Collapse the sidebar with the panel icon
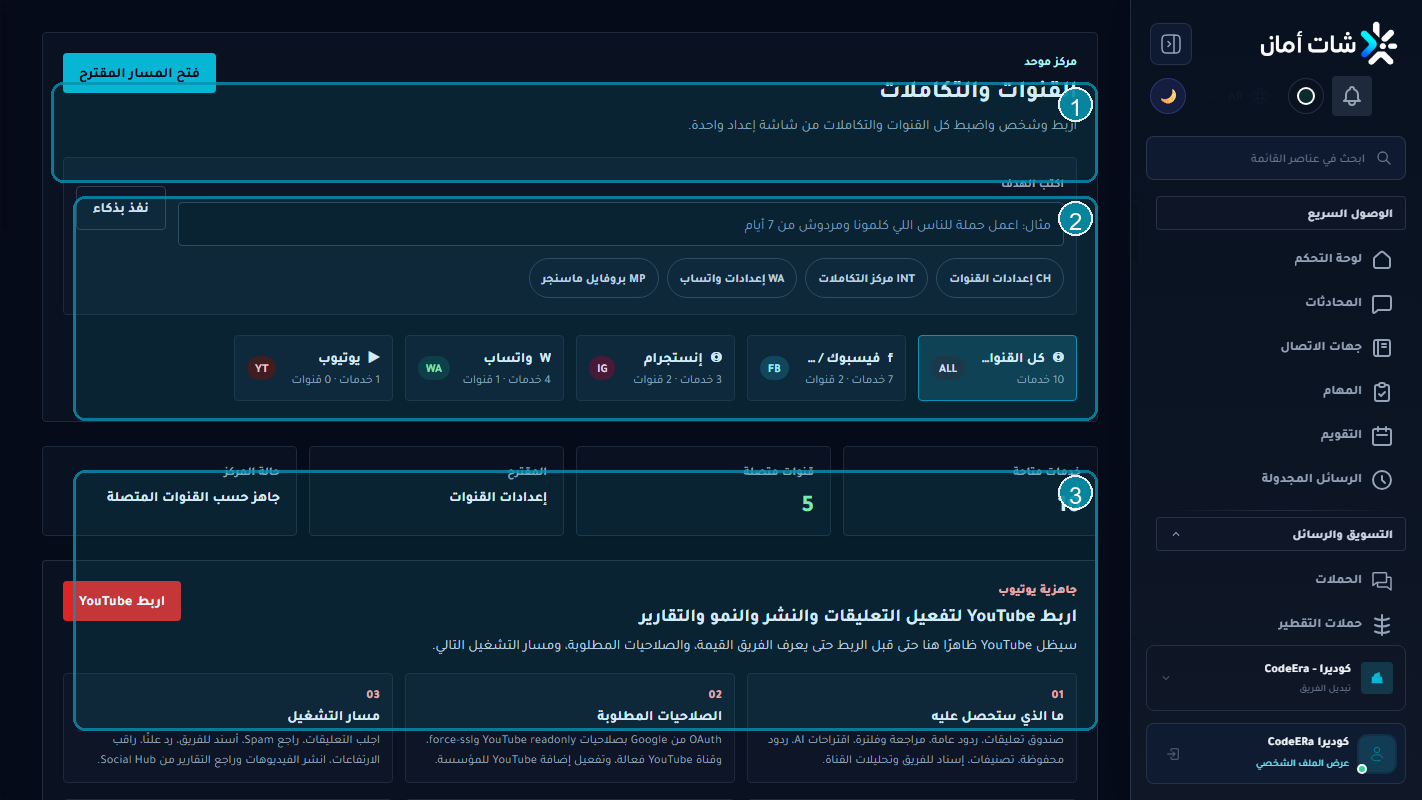The height and width of the screenshot is (800, 1422). (x=1171, y=44)
